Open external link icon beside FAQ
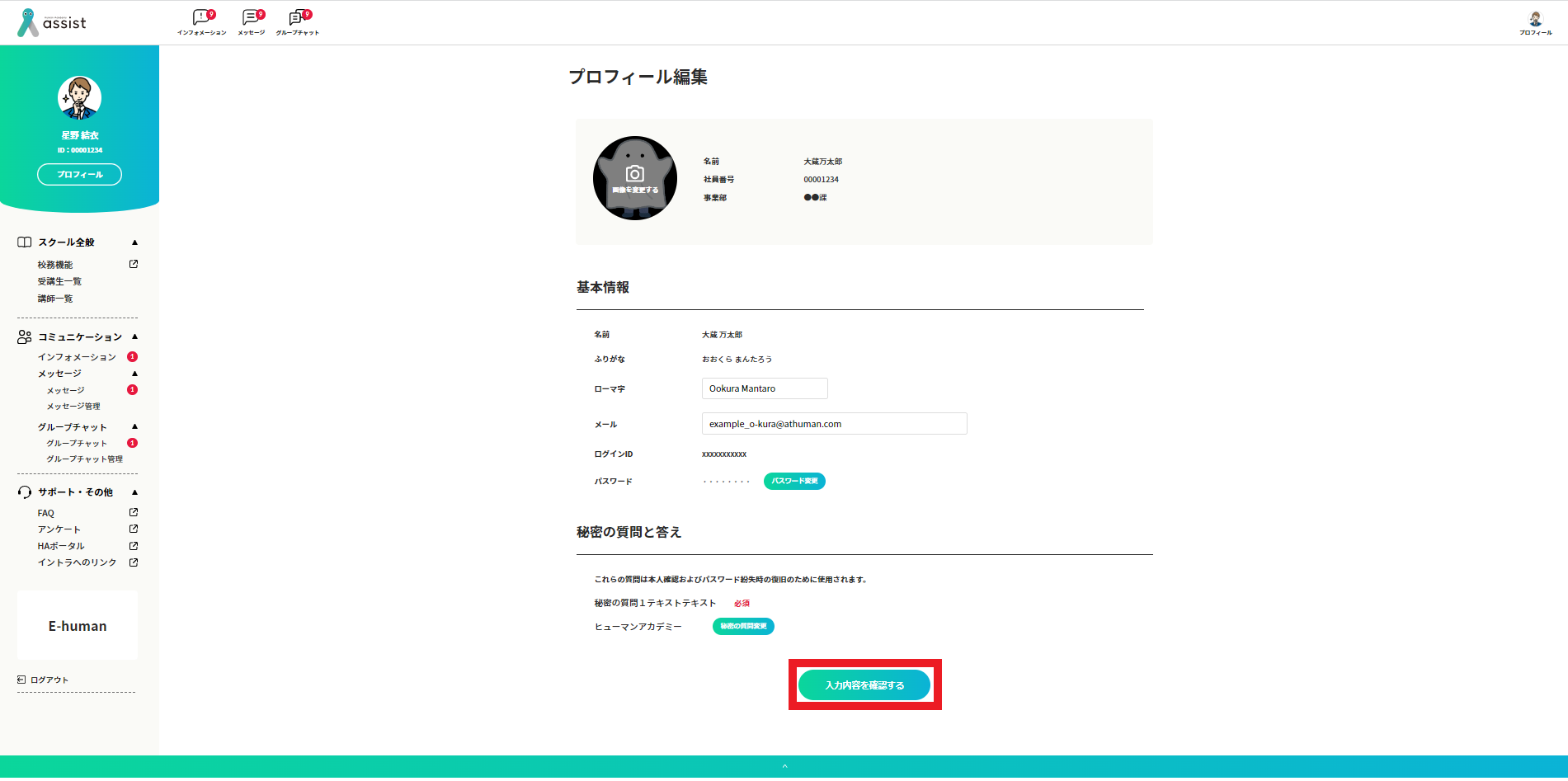Image resolution: width=1568 pixels, height=781 pixels. click(134, 513)
